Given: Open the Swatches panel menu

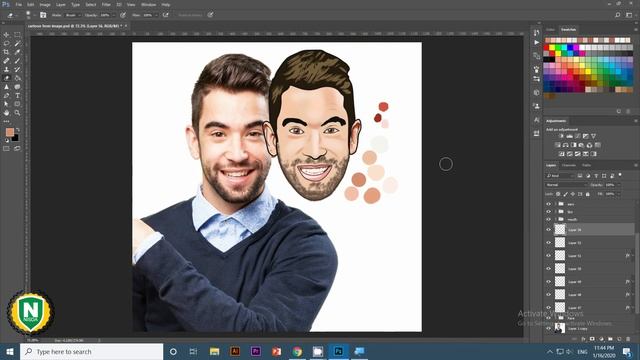Looking at the screenshot, I should pyautogui.click(x=636, y=29).
